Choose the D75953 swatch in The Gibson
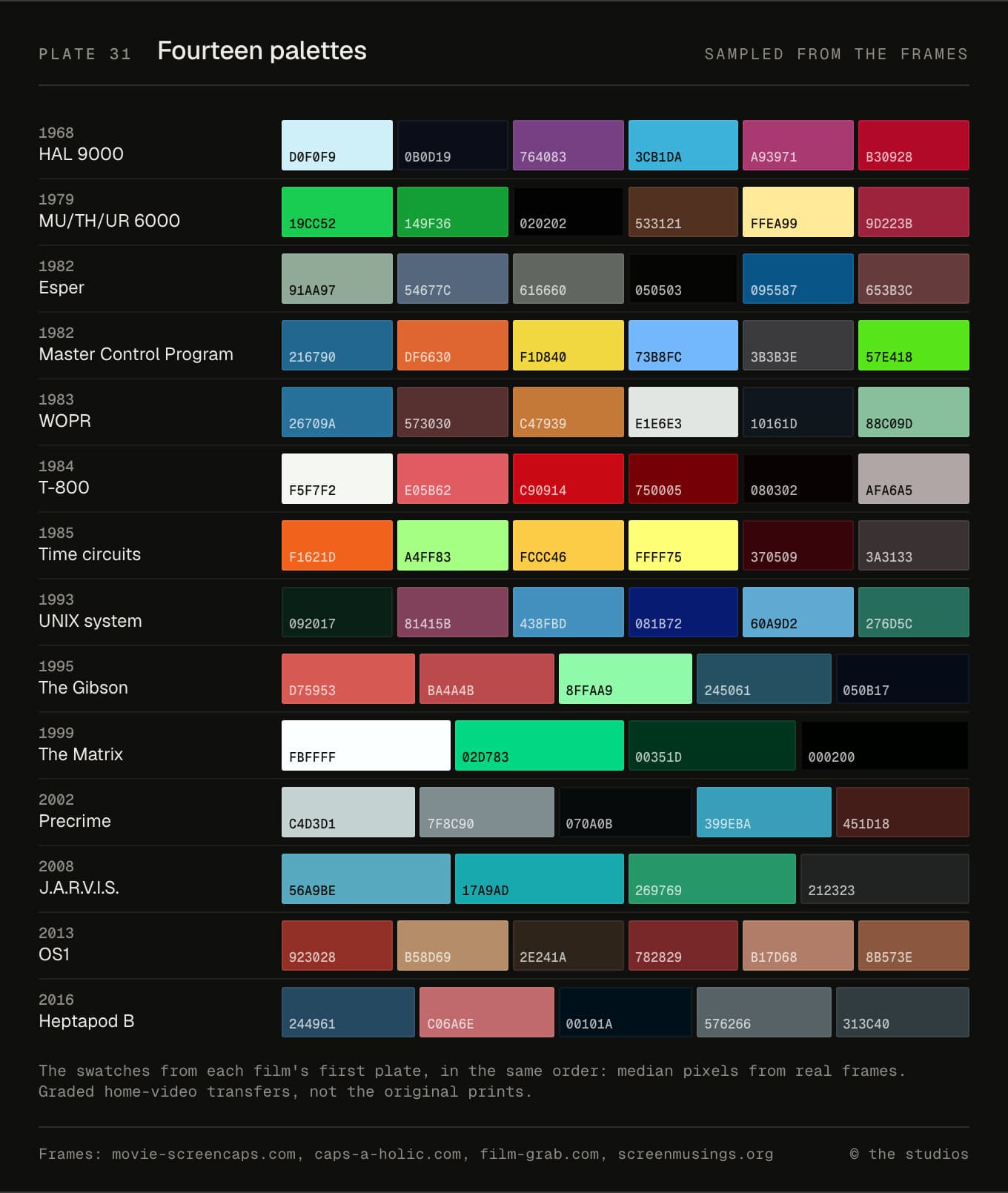1008x1193 pixels. (x=348, y=679)
